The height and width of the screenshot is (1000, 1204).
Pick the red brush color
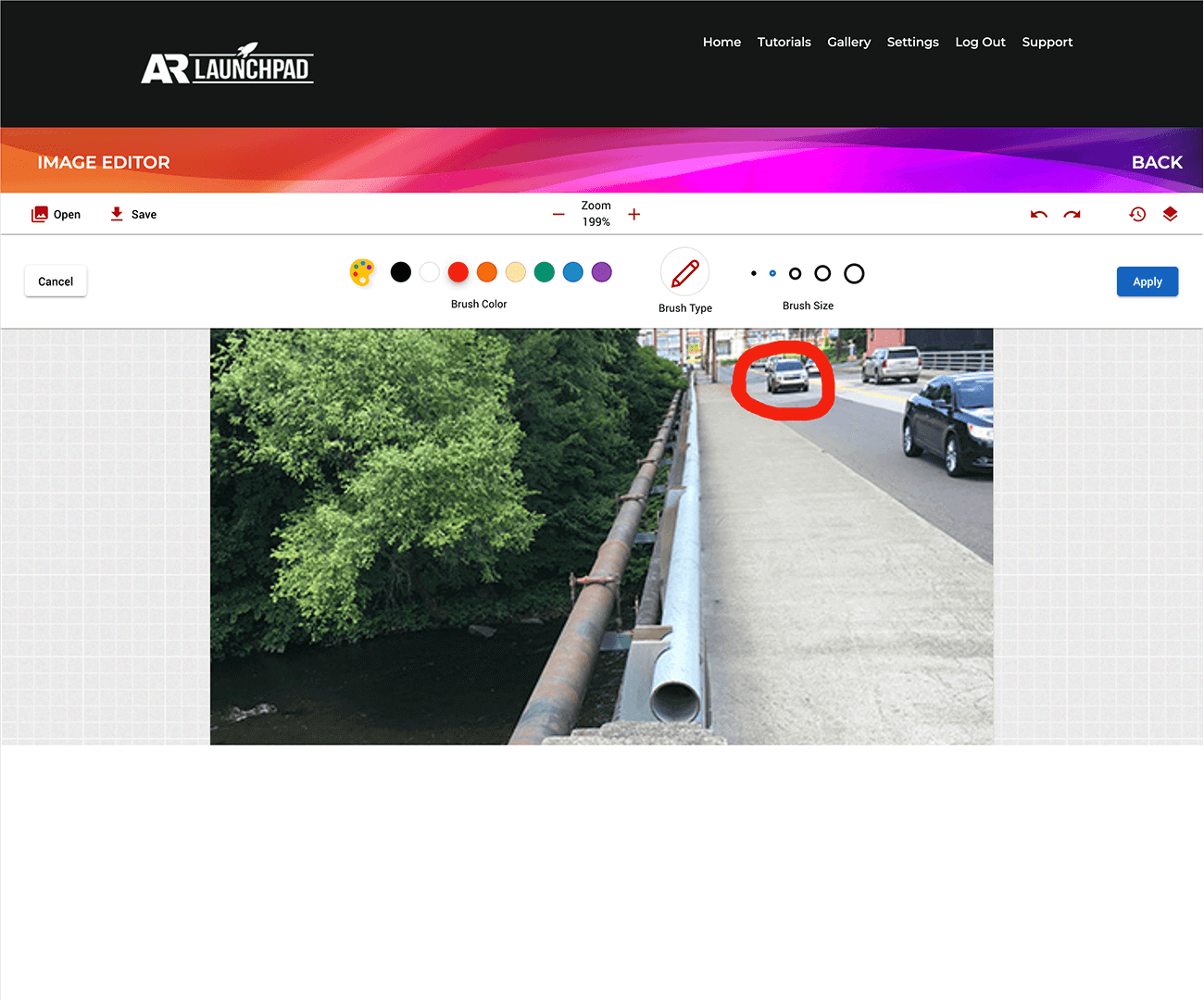pos(458,272)
